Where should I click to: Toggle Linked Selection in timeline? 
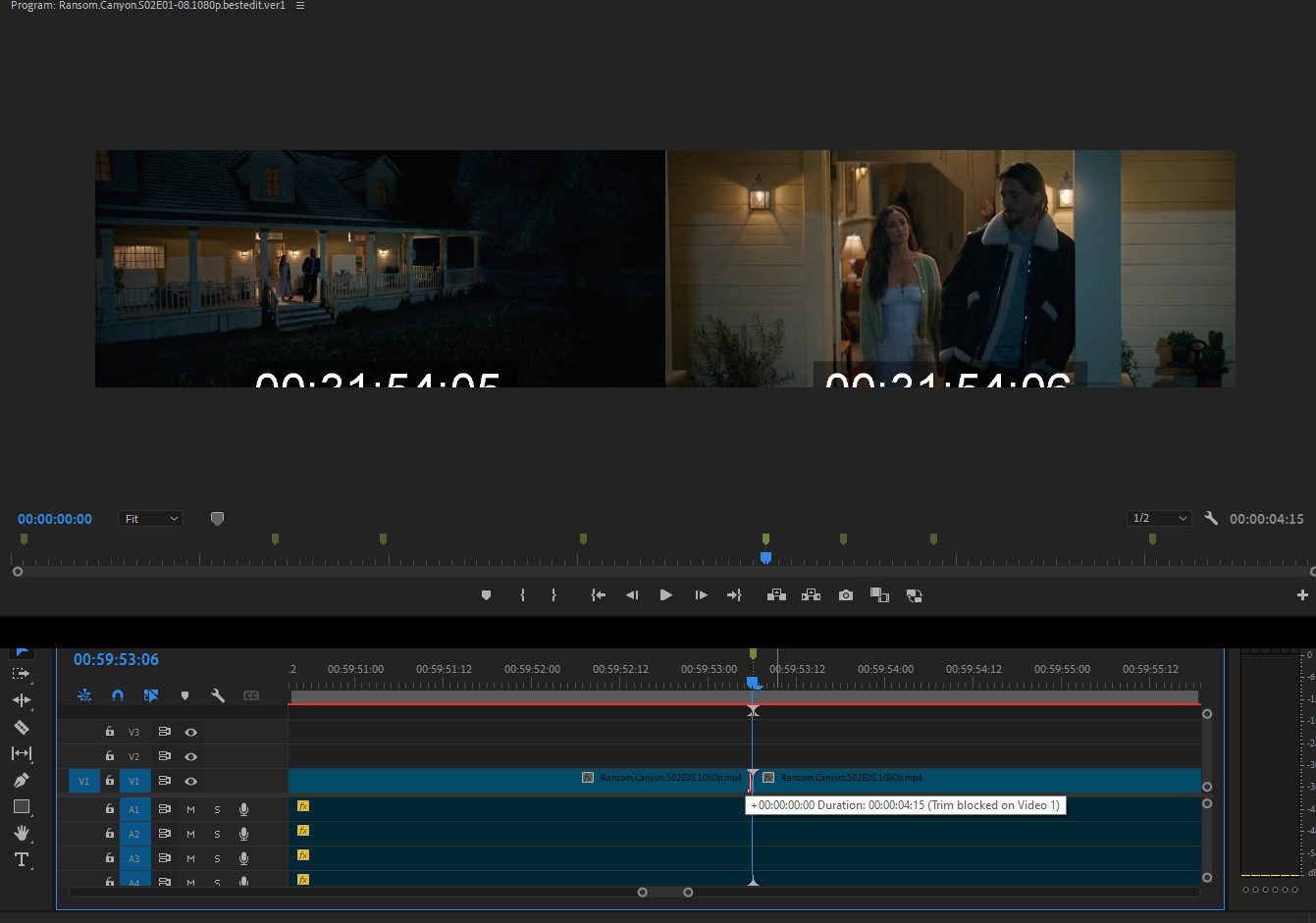(151, 695)
